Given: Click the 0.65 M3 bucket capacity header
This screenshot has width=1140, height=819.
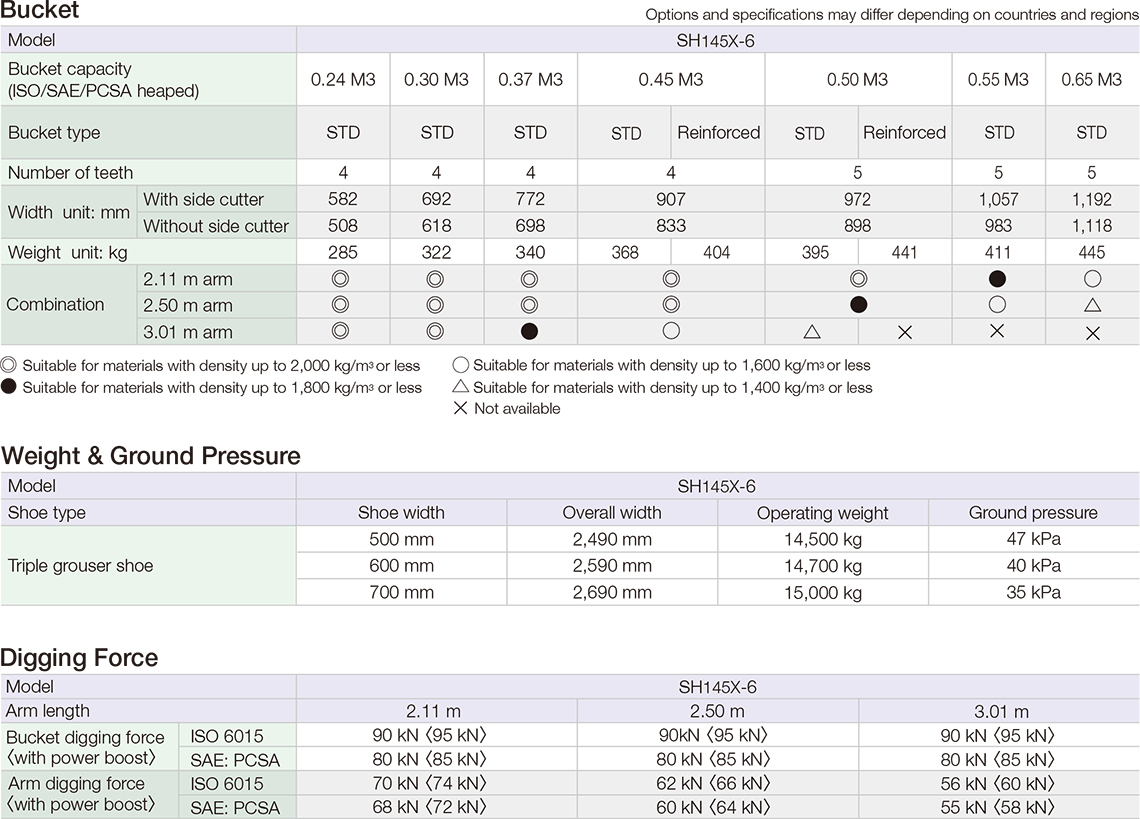Looking at the screenshot, I should pos(1092,80).
